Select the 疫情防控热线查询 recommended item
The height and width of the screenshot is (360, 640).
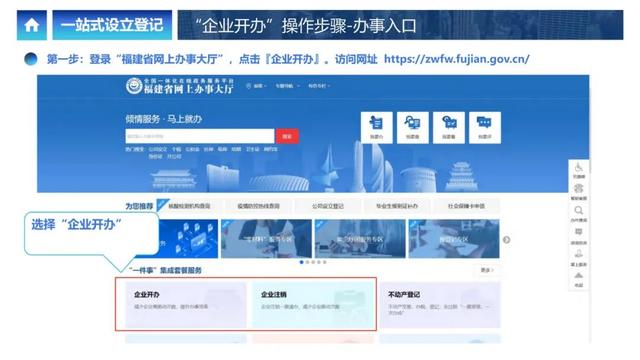[258, 206]
